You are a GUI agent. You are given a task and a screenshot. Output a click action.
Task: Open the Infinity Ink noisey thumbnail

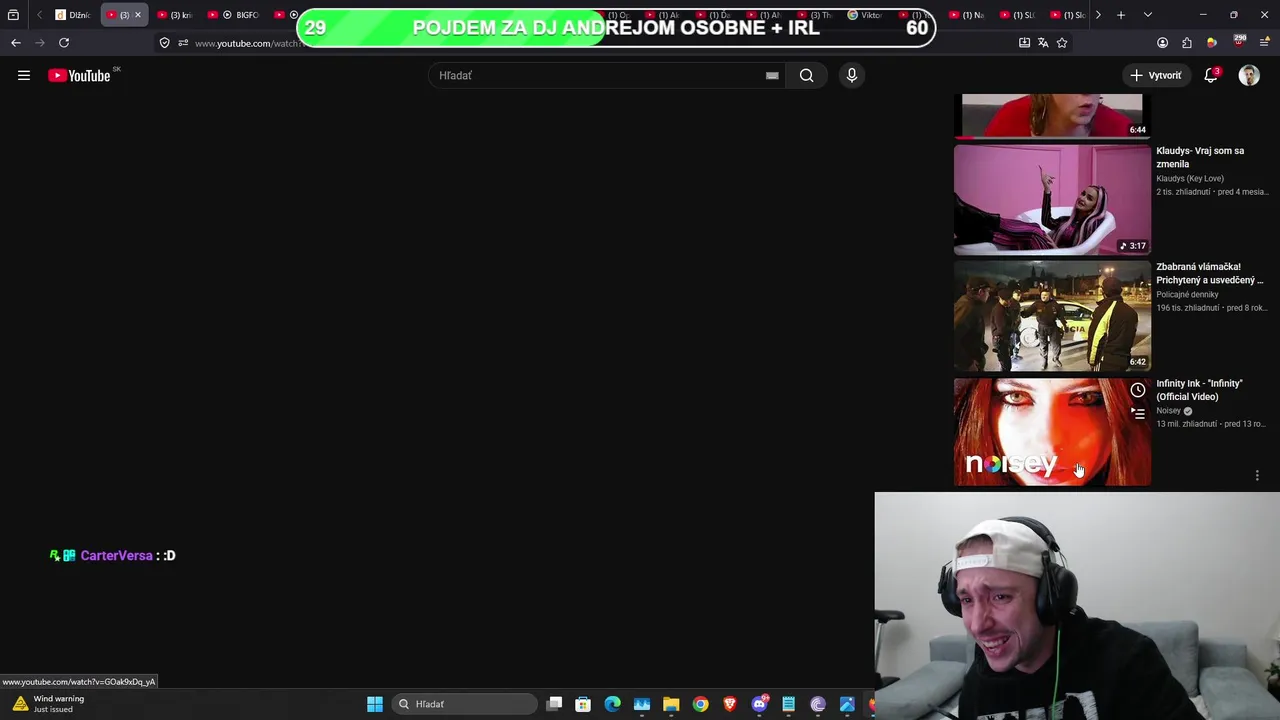tap(1052, 432)
